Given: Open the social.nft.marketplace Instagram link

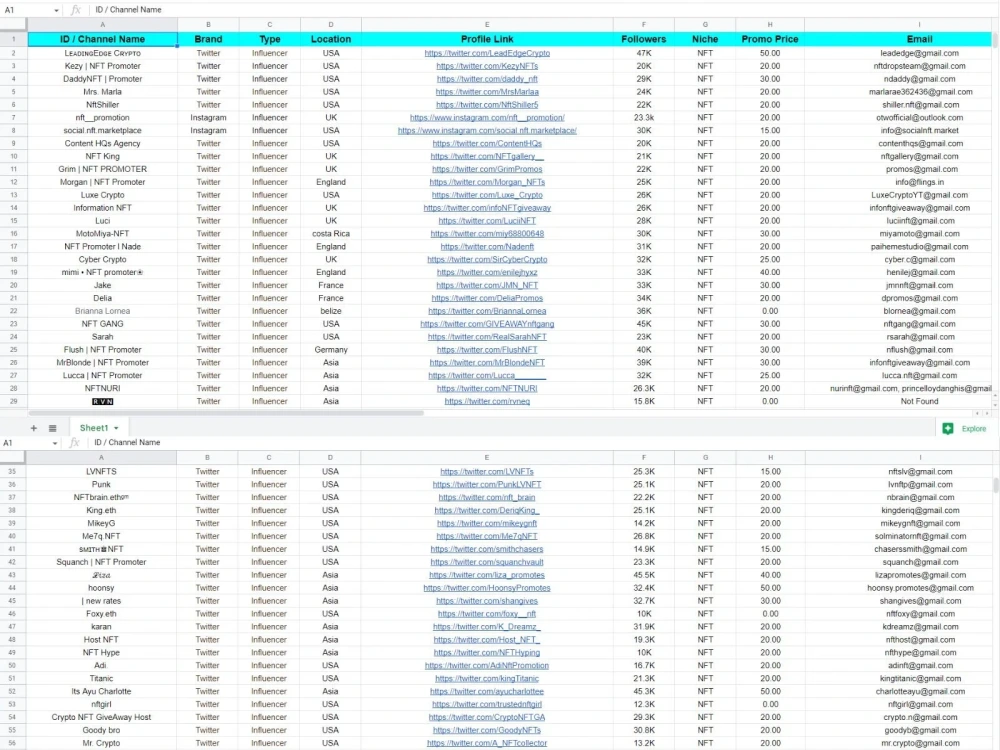Looking at the screenshot, I should click(487, 130).
